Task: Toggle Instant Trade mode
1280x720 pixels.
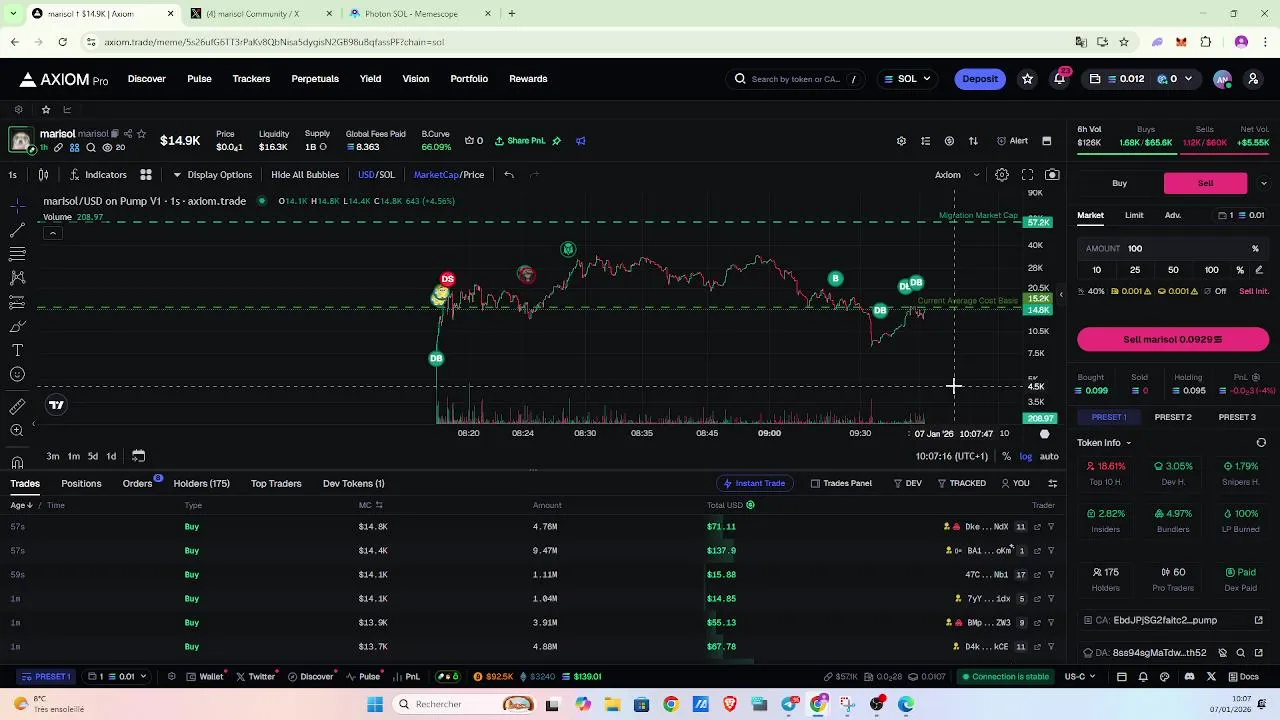Action: pos(754,484)
